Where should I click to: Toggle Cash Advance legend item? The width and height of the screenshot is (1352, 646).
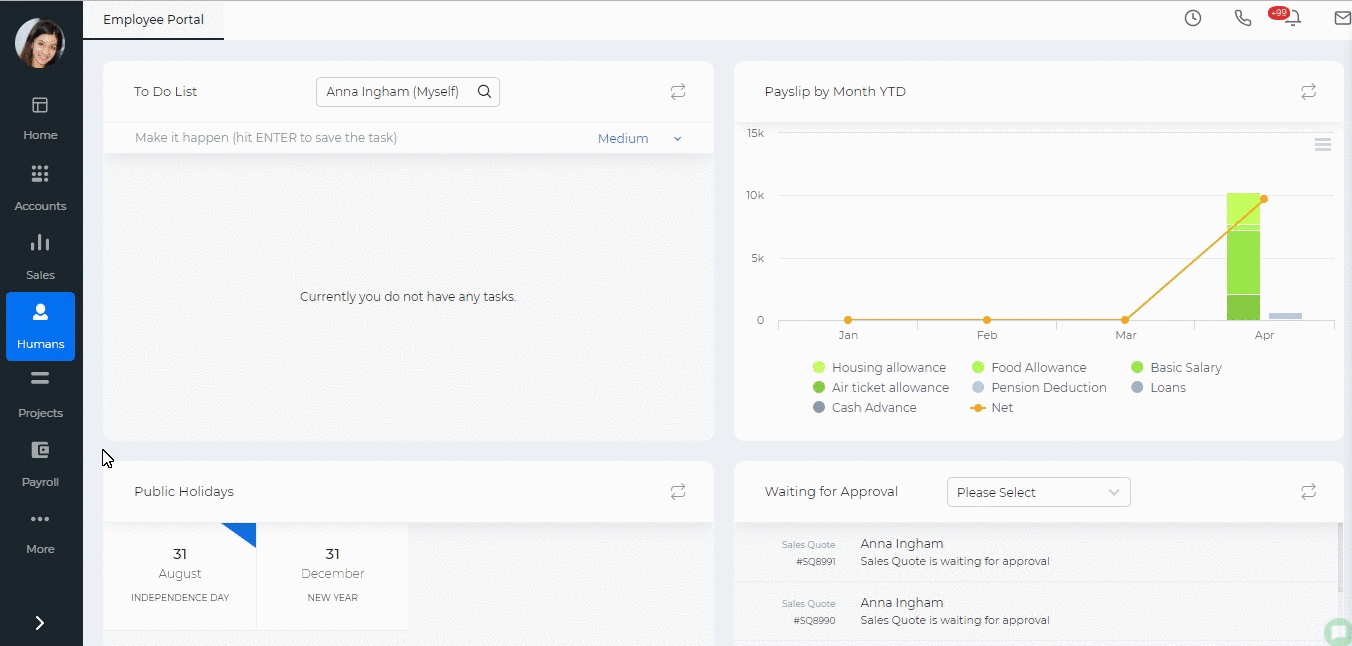(x=864, y=407)
